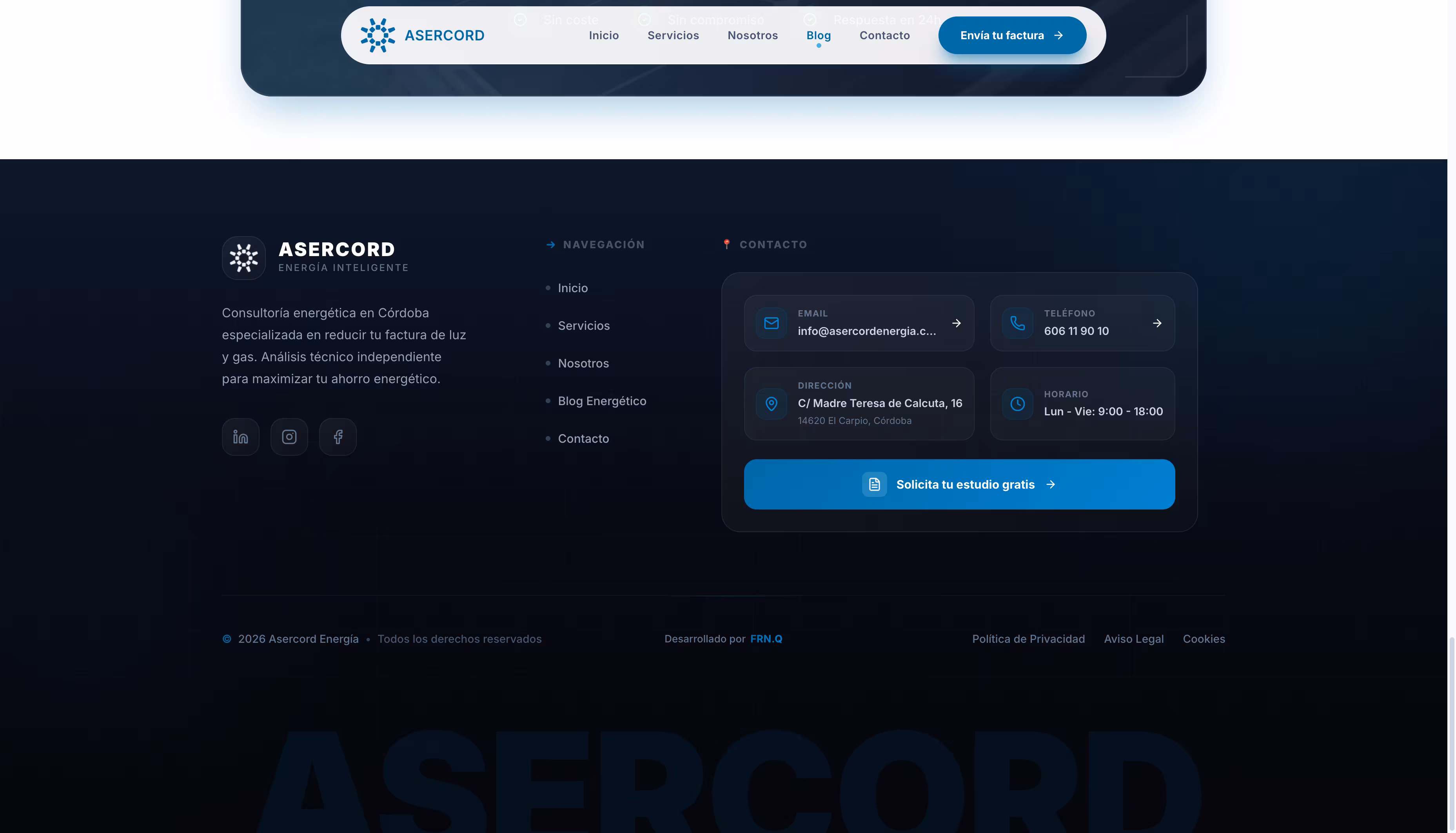This screenshot has height=833, width=1456.
Task: Follow the footer Servicios link
Action: coord(583,326)
